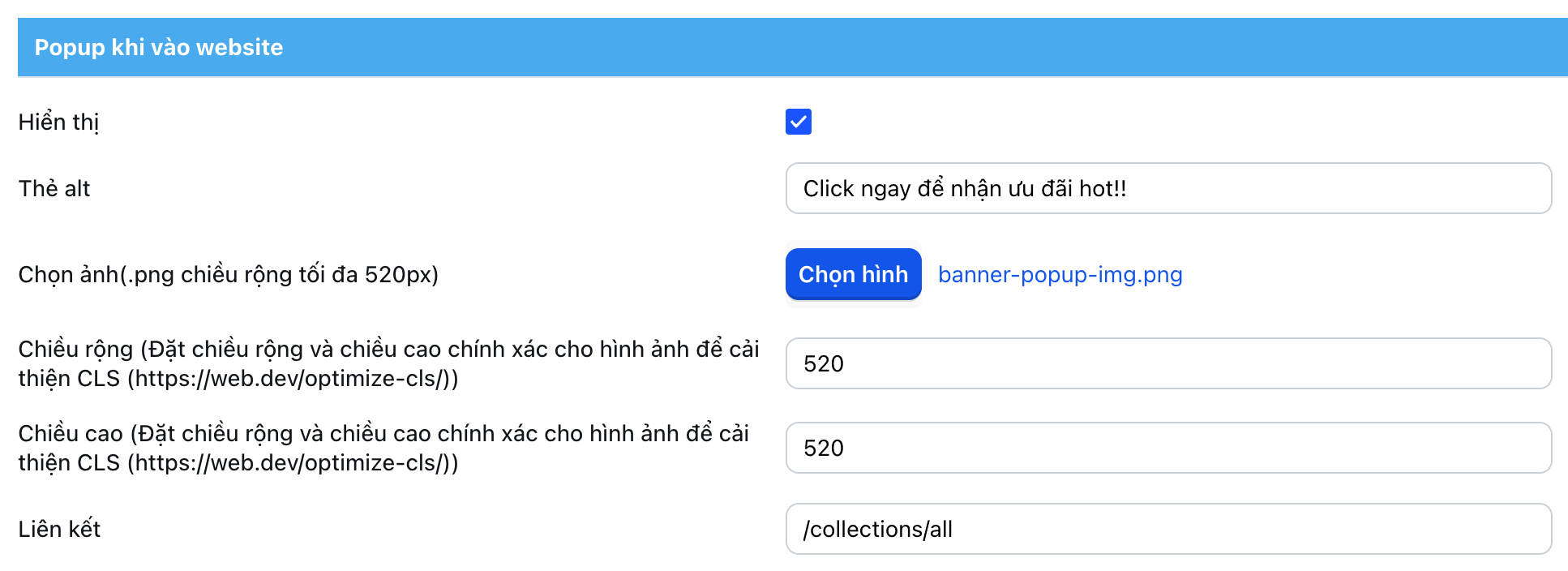Click the Hiển thị label text

tap(58, 122)
